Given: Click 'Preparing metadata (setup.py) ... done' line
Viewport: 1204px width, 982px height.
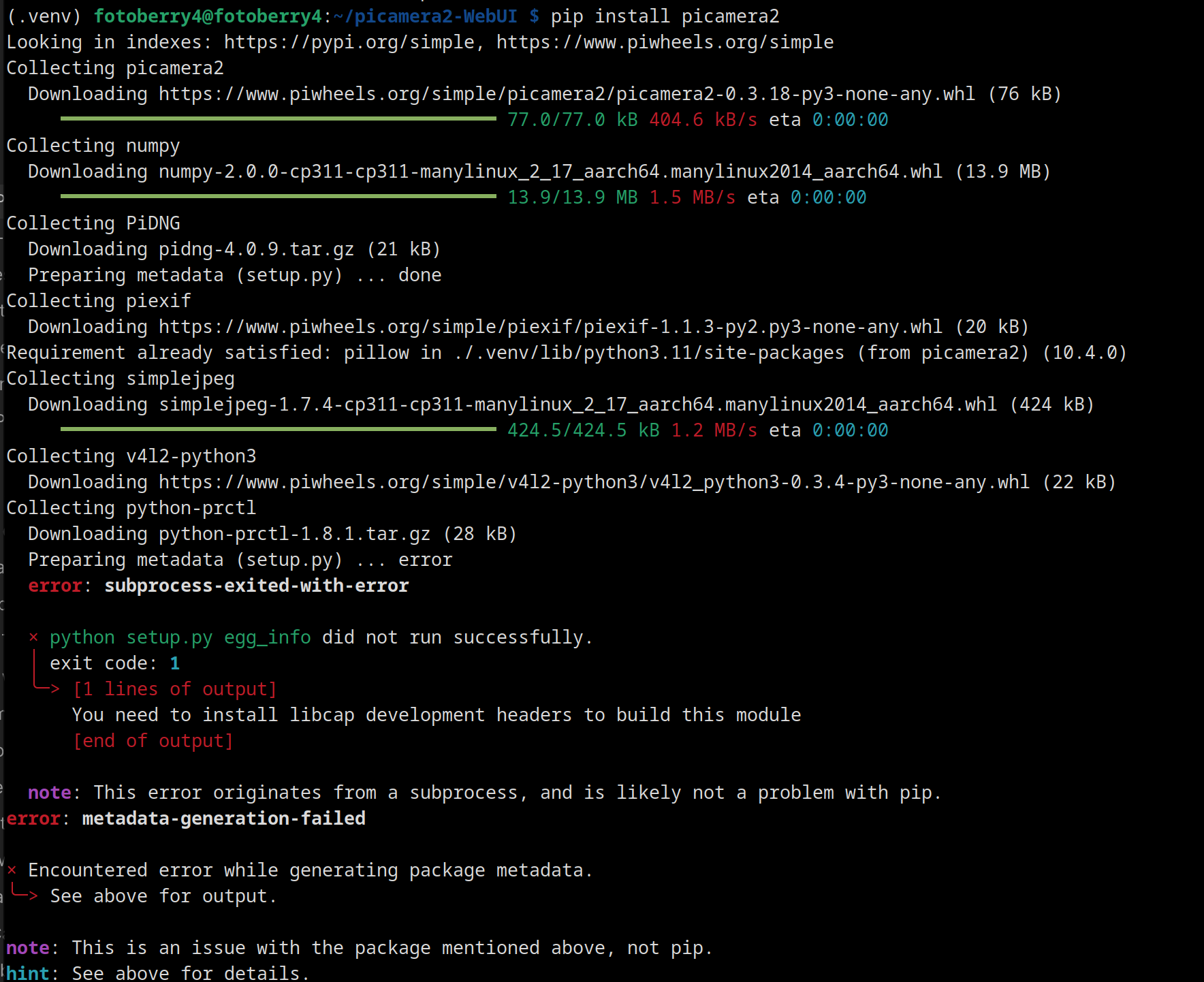Looking at the screenshot, I should point(235,275).
